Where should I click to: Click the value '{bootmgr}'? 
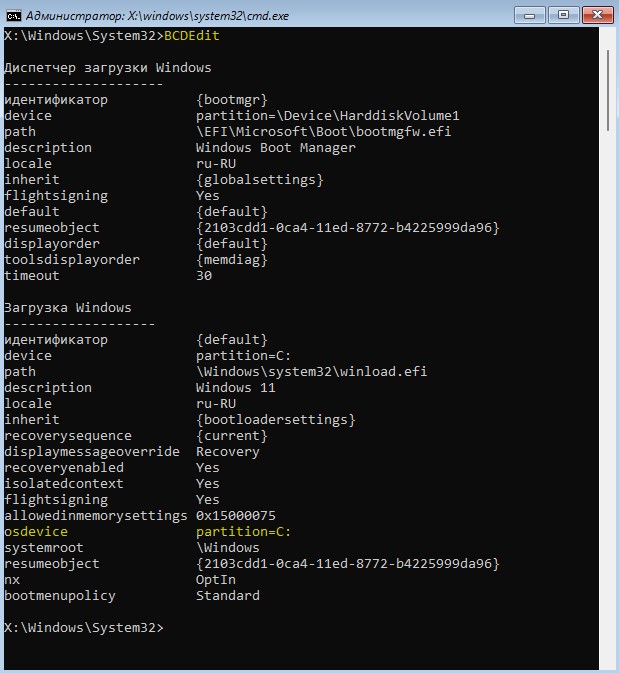tap(232, 100)
